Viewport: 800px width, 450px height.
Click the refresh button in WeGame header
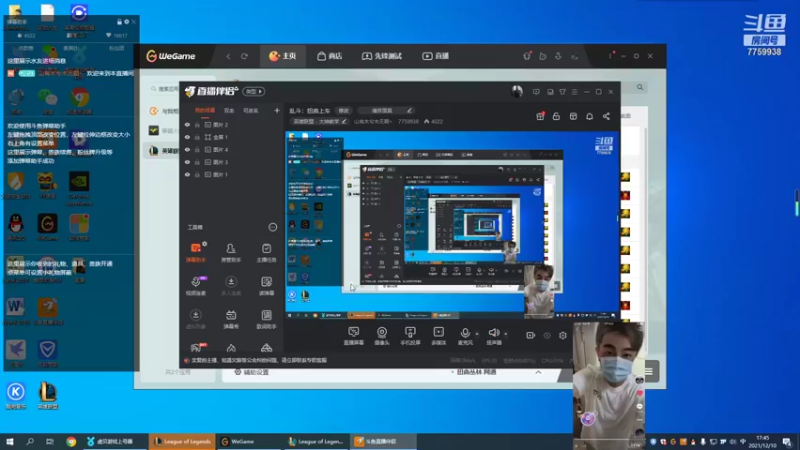coord(244,56)
